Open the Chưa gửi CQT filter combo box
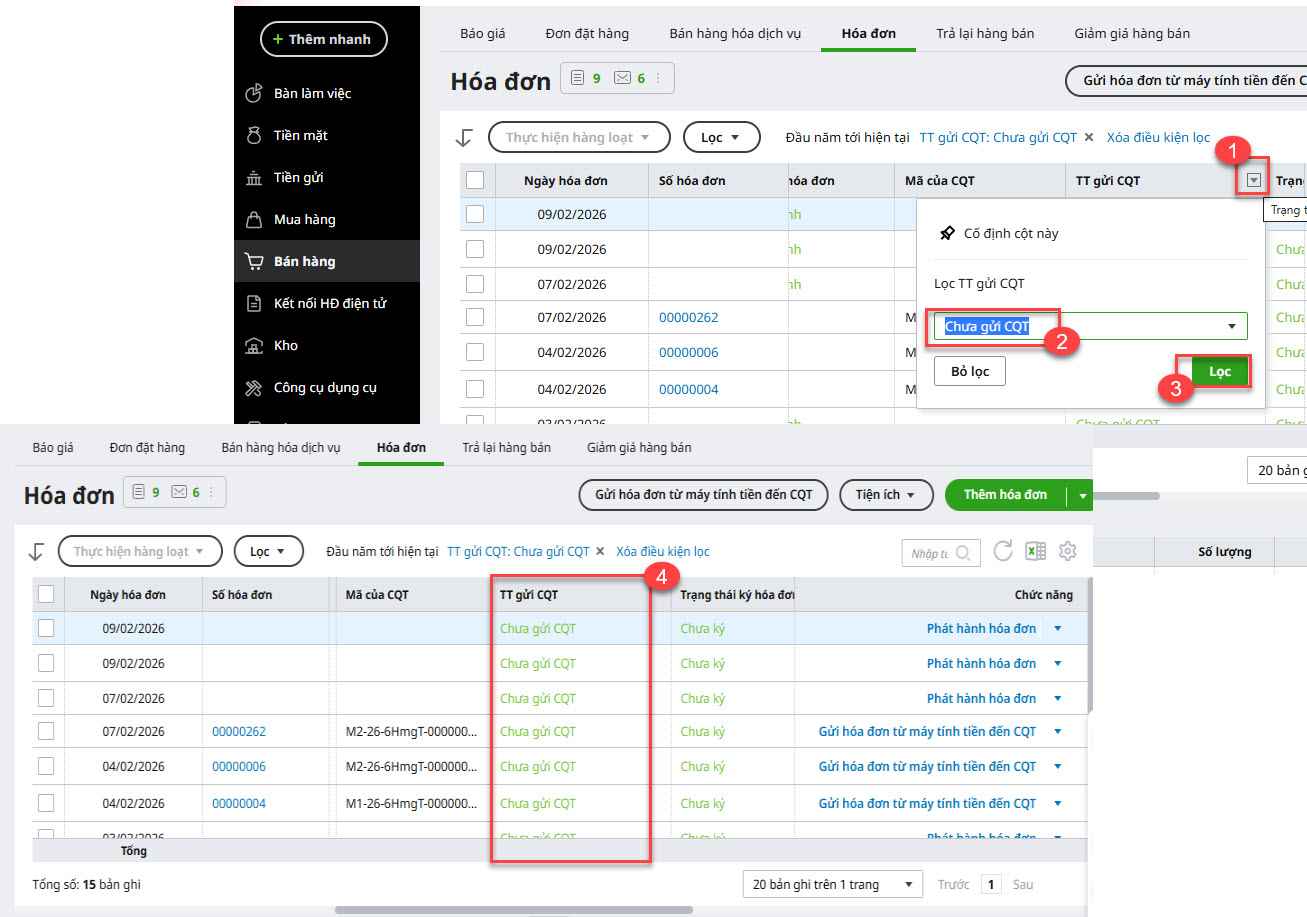The width and height of the screenshot is (1307, 917). (1090, 326)
